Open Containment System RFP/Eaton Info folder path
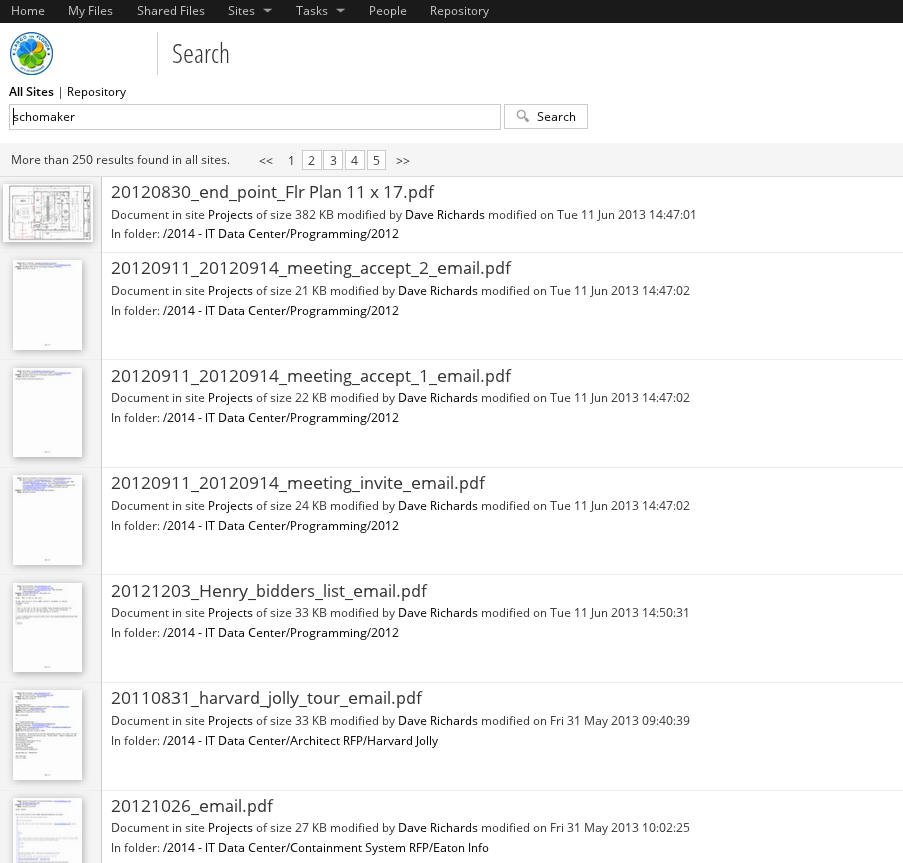Image resolution: width=903 pixels, height=863 pixels. (325, 848)
